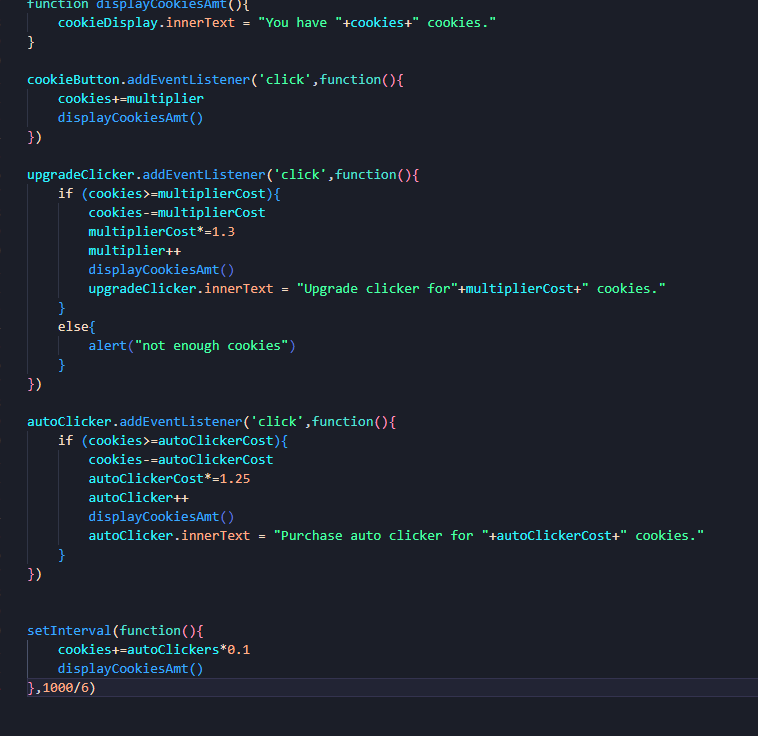This screenshot has width=758, height=736.
Task: Click autoClicker before its addEventListener call
Action: tap(69, 421)
